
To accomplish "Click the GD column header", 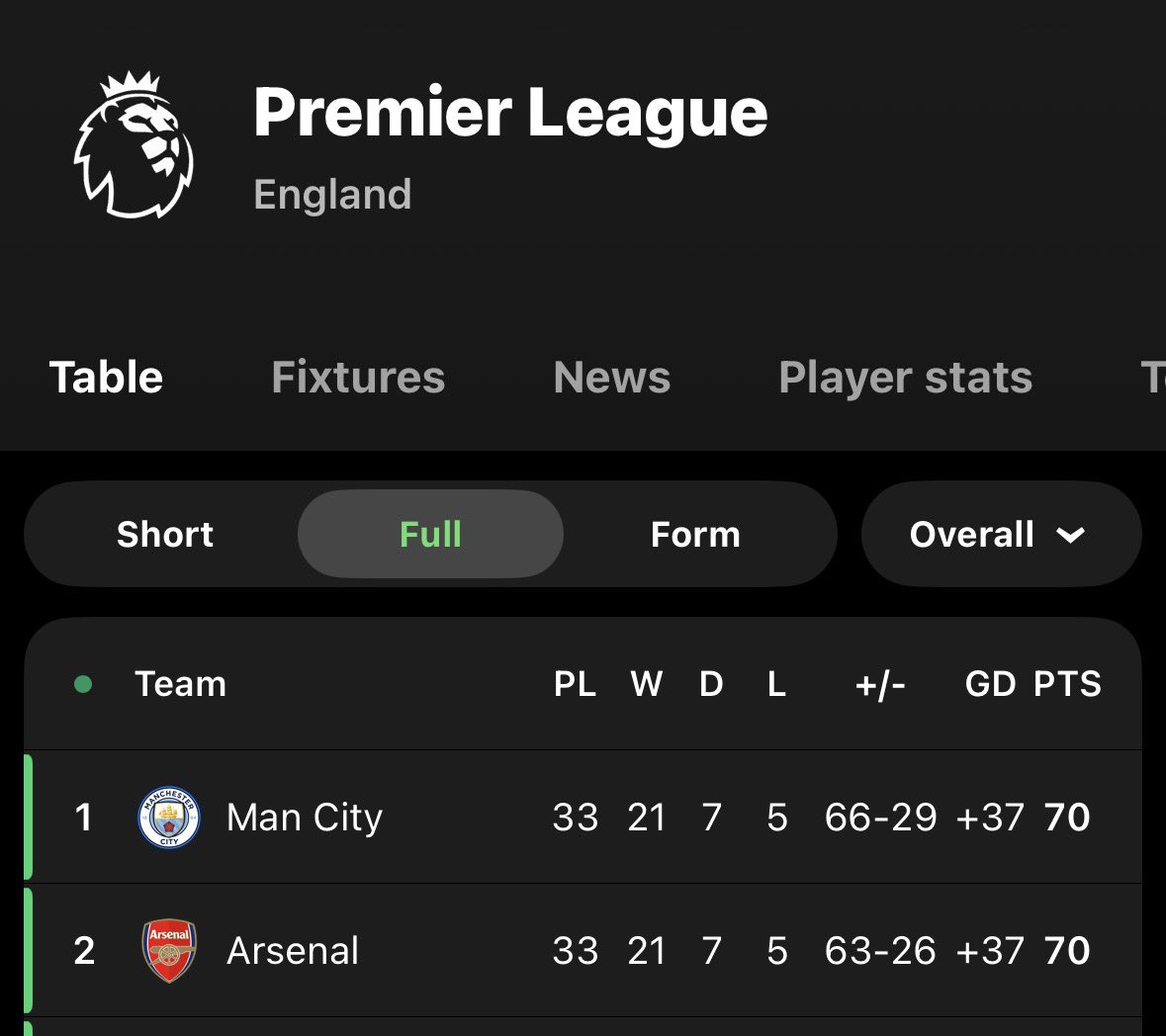I will click(990, 684).
